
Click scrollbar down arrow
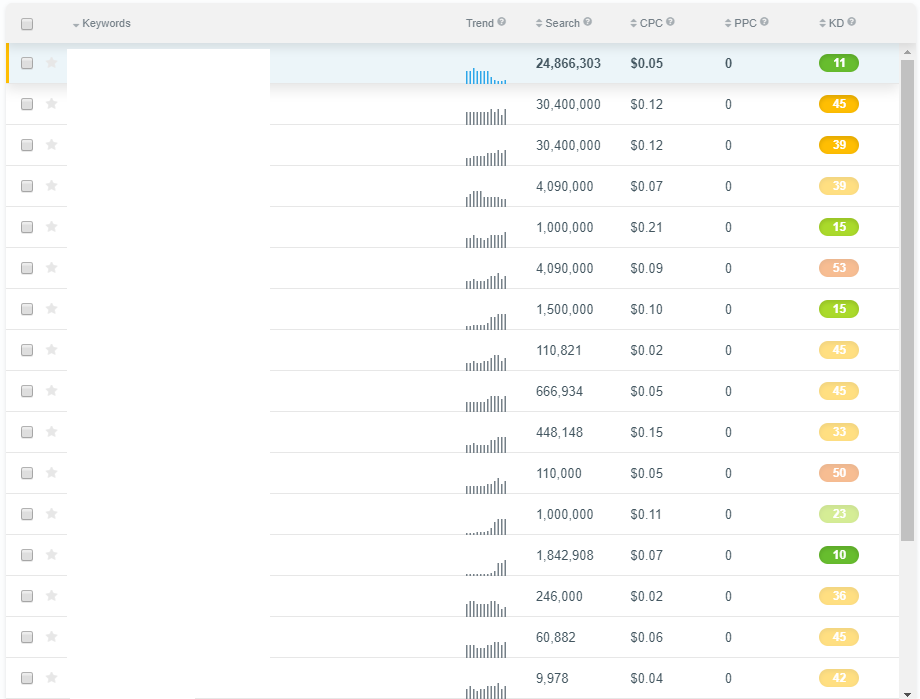pyautogui.click(x=907, y=694)
